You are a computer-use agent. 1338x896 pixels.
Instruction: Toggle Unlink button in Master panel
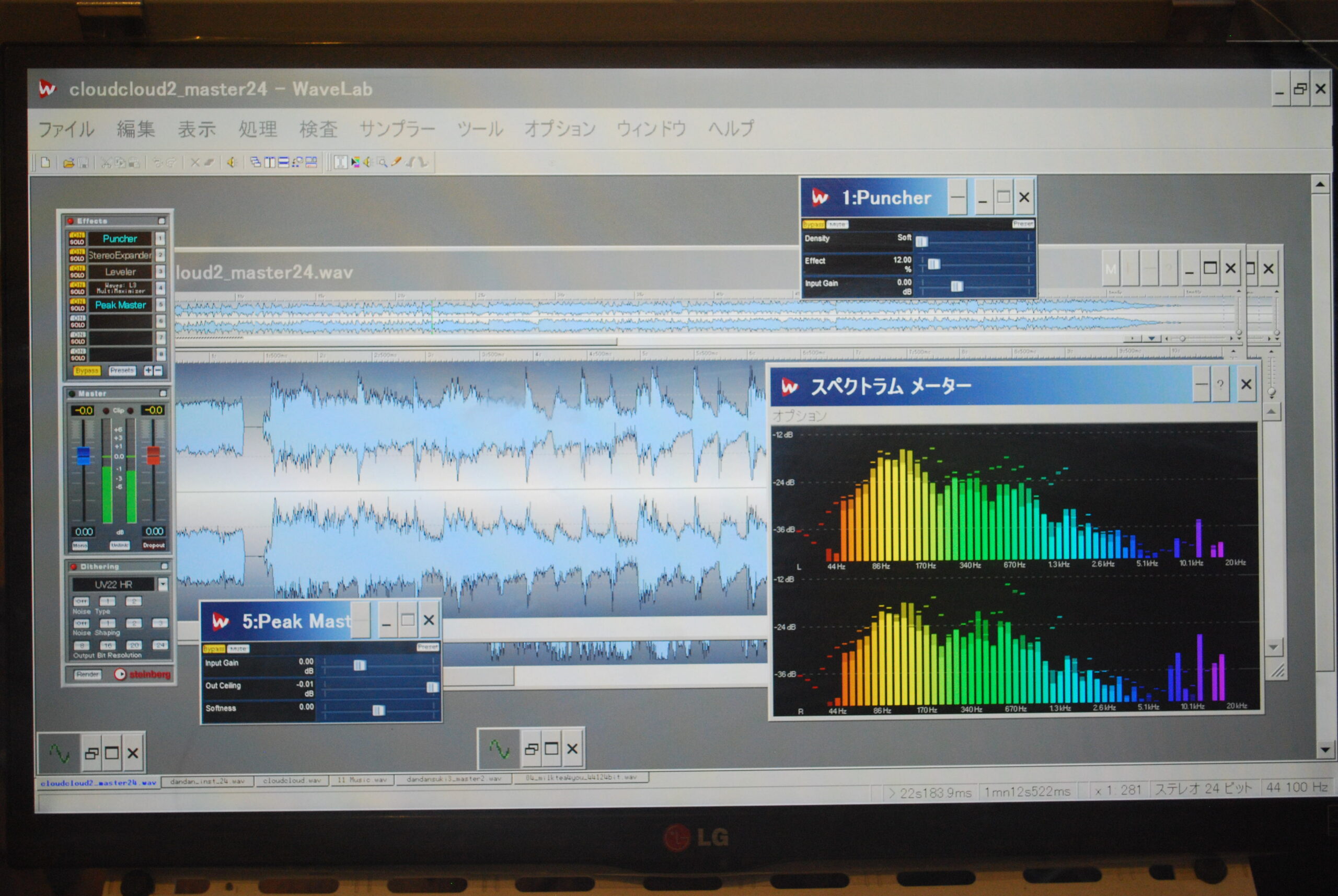coord(120,546)
